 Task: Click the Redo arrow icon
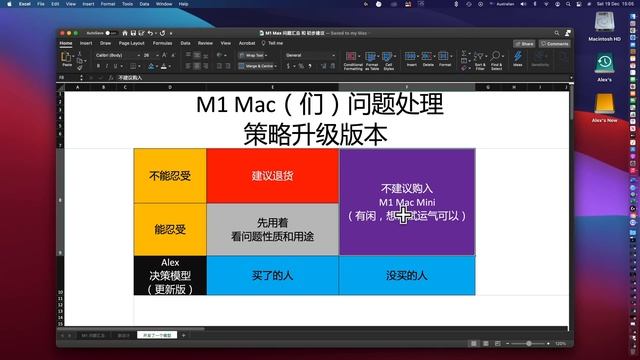(162, 33)
